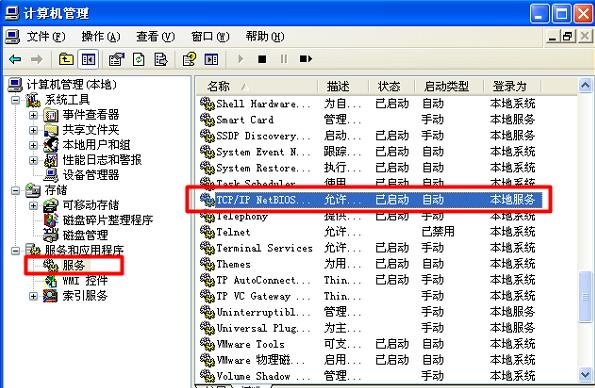Sort by the 描述 column header

pos(343,87)
